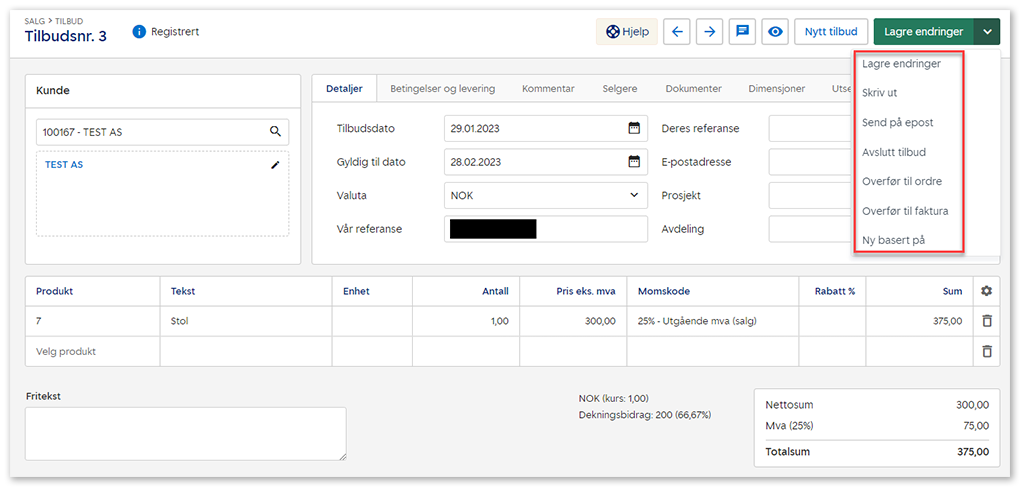Image resolution: width=1020 pixels, height=487 pixels.
Task: Edit TEST AS customer with pencil icon
Action: pos(276,165)
